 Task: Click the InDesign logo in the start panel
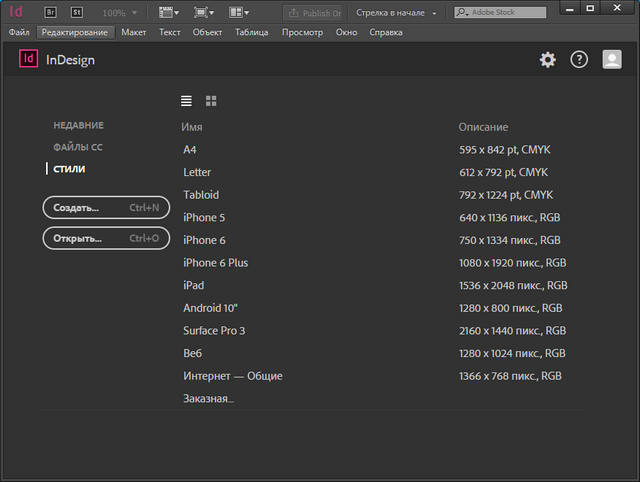pyautogui.click(x=28, y=60)
